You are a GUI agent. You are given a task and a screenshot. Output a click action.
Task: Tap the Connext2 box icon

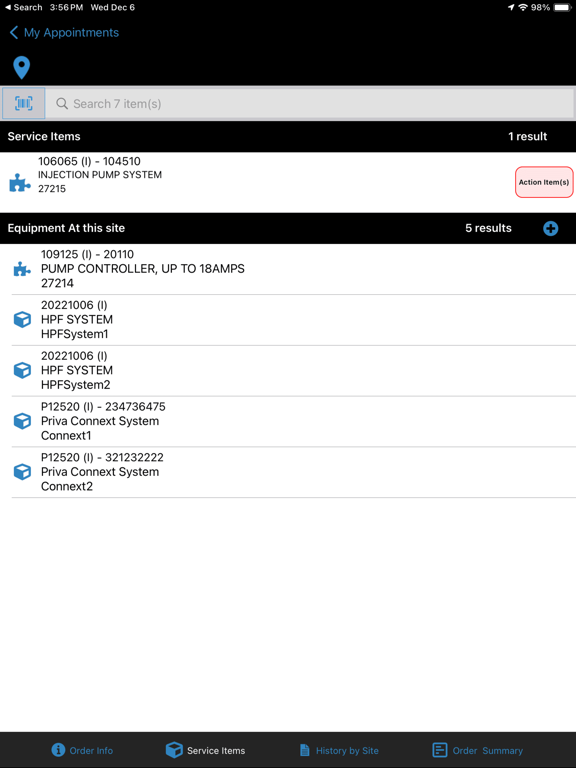(22, 472)
